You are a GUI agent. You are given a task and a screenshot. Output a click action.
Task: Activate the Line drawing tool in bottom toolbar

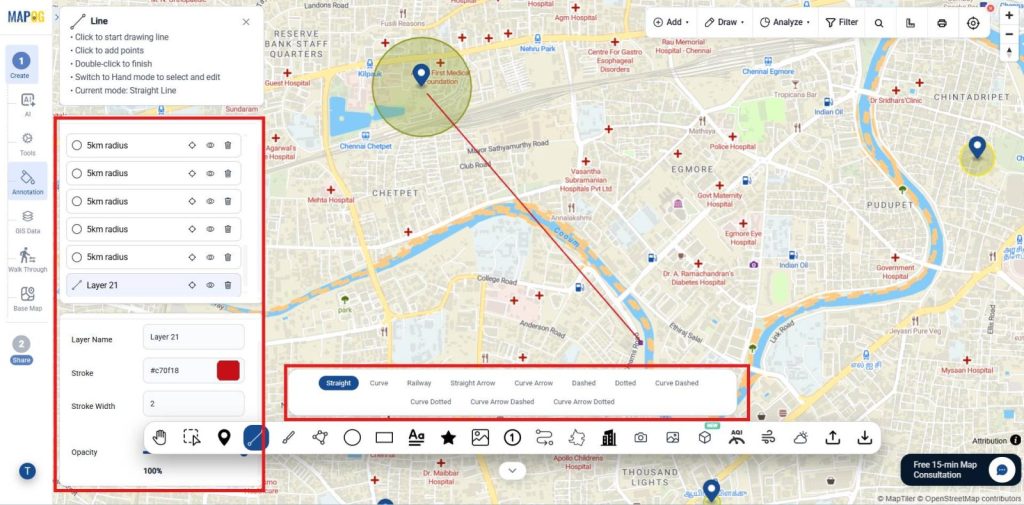coord(256,438)
